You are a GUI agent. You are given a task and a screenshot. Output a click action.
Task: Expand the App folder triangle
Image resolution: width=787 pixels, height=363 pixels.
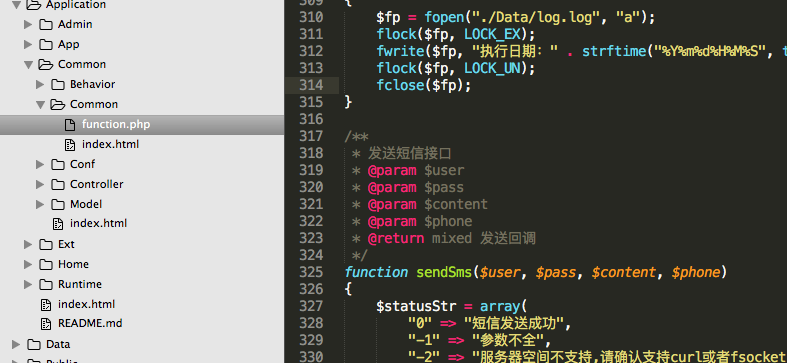coord(28,44)
